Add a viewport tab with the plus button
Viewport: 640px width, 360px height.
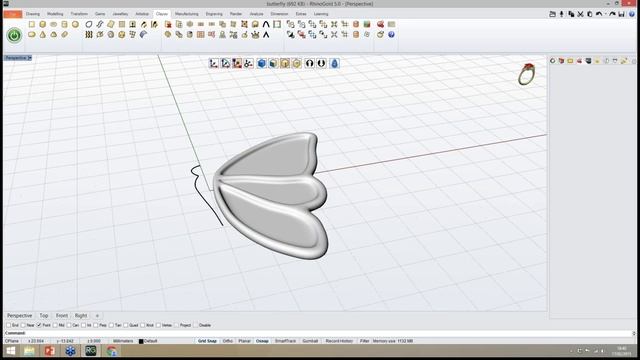97,316
